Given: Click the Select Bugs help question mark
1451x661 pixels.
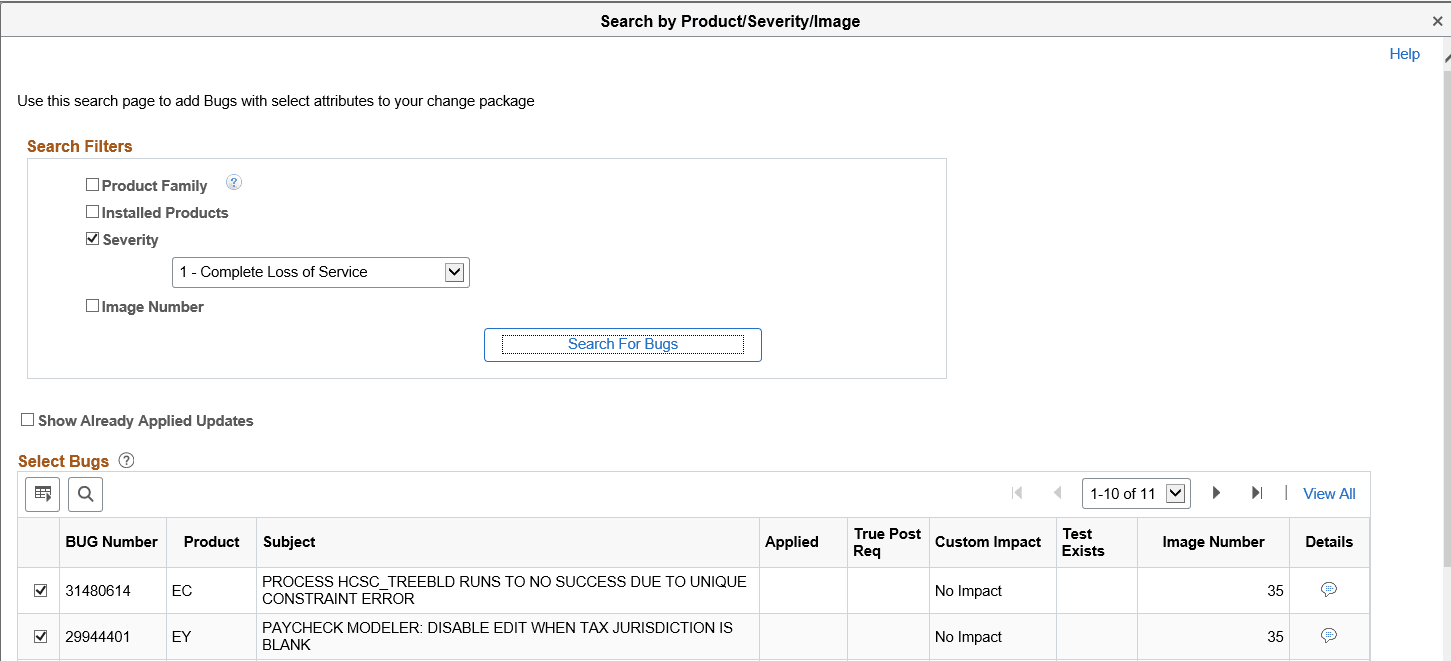Looking at the screenshot, I should coord(126,460).
